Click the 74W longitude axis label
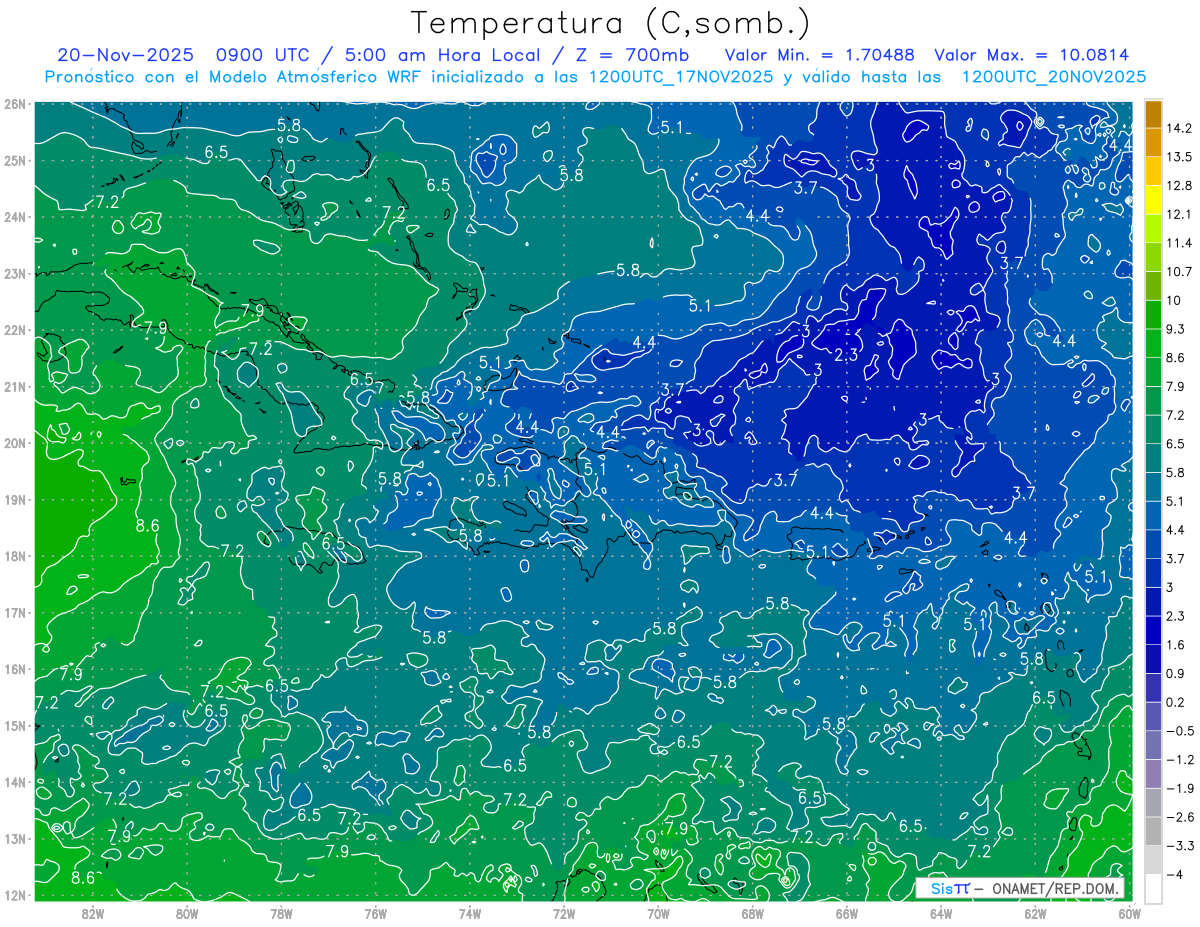 coord(469,913)
